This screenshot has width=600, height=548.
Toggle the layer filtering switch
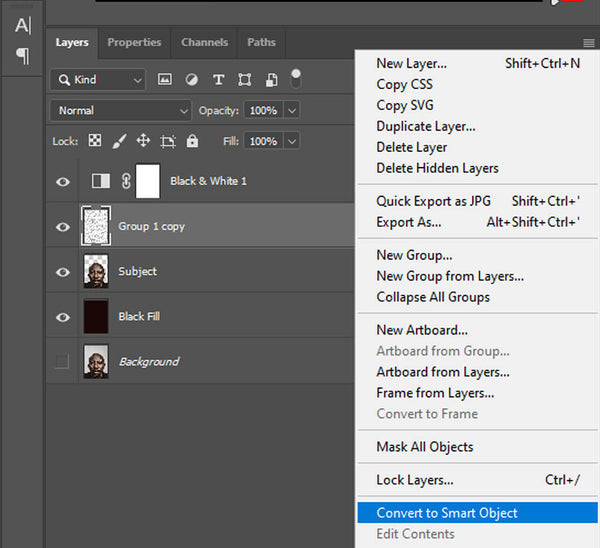point(296,78)
